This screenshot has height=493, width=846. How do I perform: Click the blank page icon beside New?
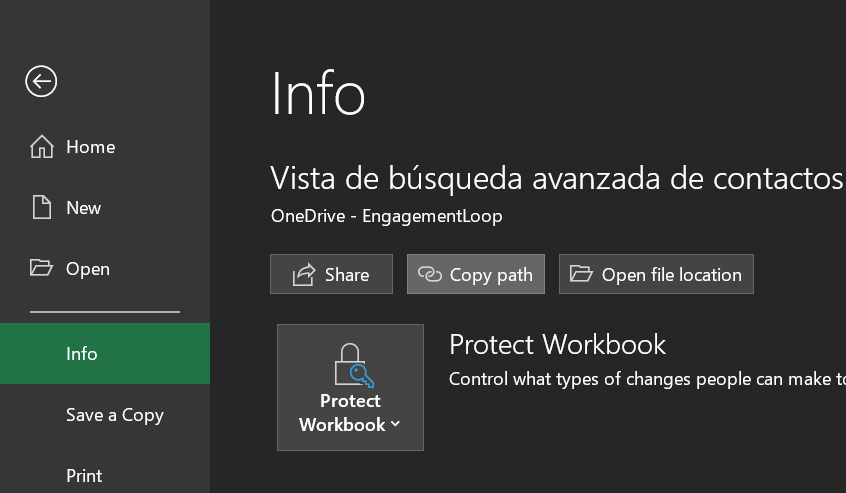click(41, 208)
